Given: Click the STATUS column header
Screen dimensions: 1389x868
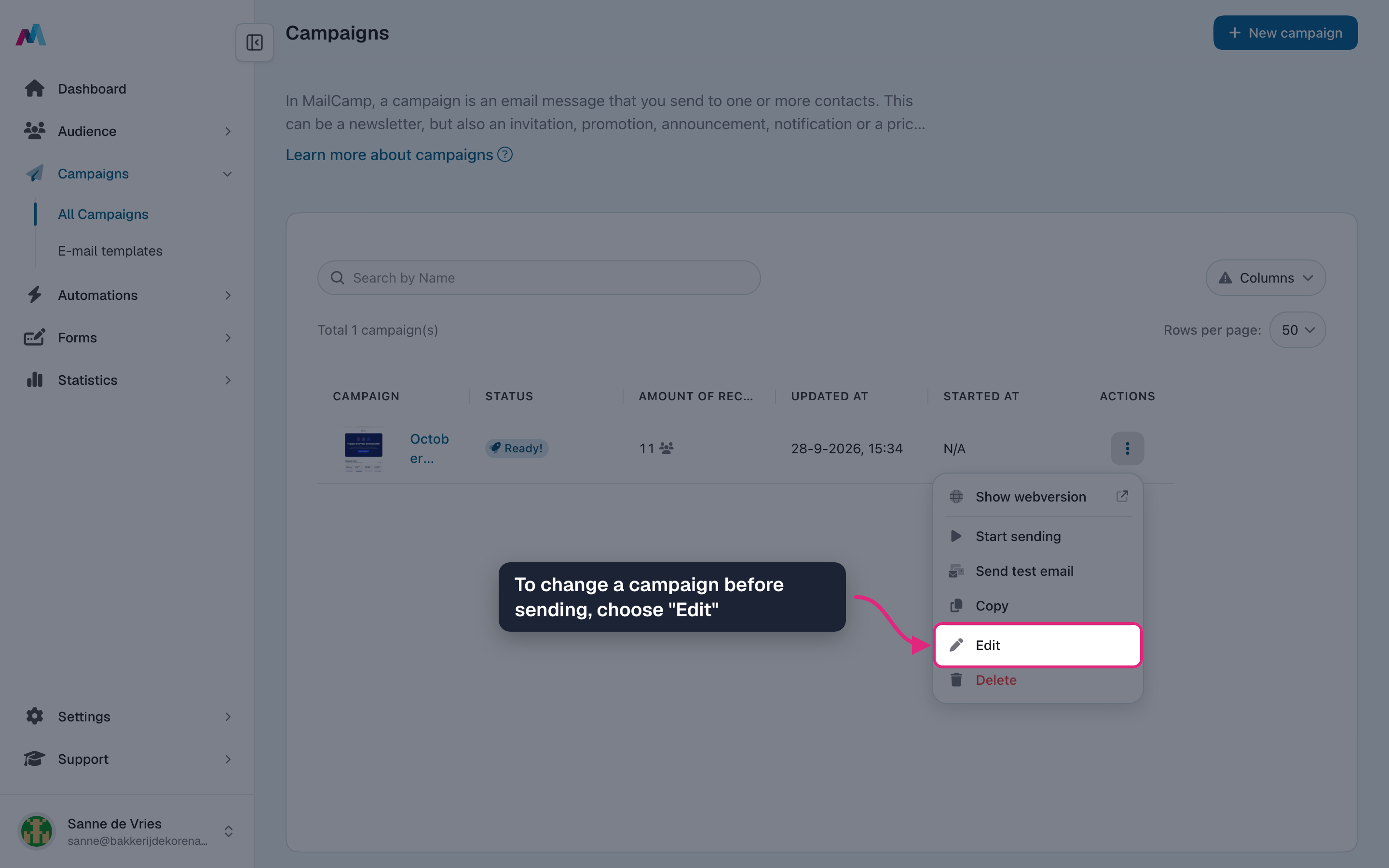Looking at the screenshot, I should pyautogui.click(x=509, y=396).
